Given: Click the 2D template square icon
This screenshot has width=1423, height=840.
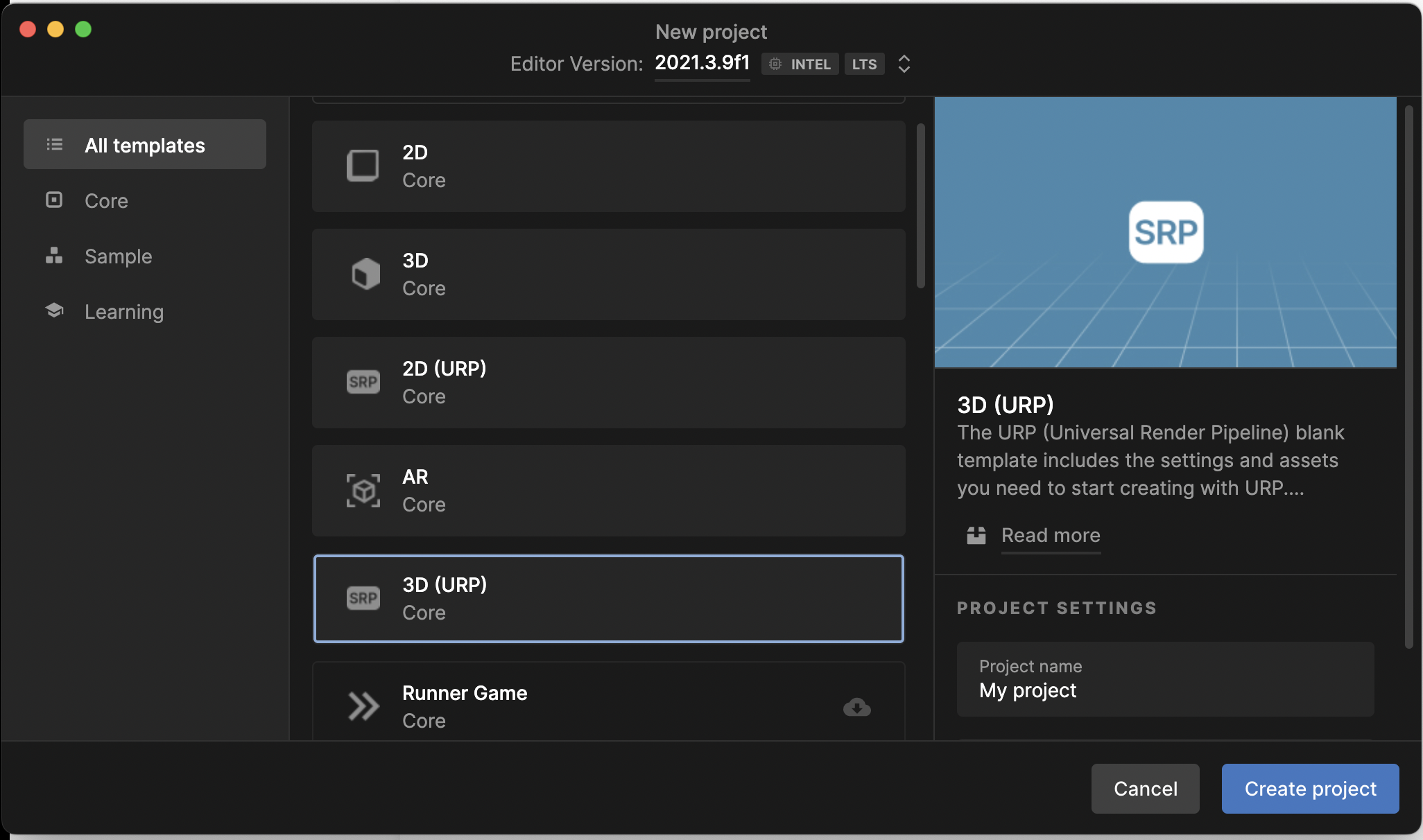Looking at the screenshot, I should pyautogui.click(x=363, y=166).
